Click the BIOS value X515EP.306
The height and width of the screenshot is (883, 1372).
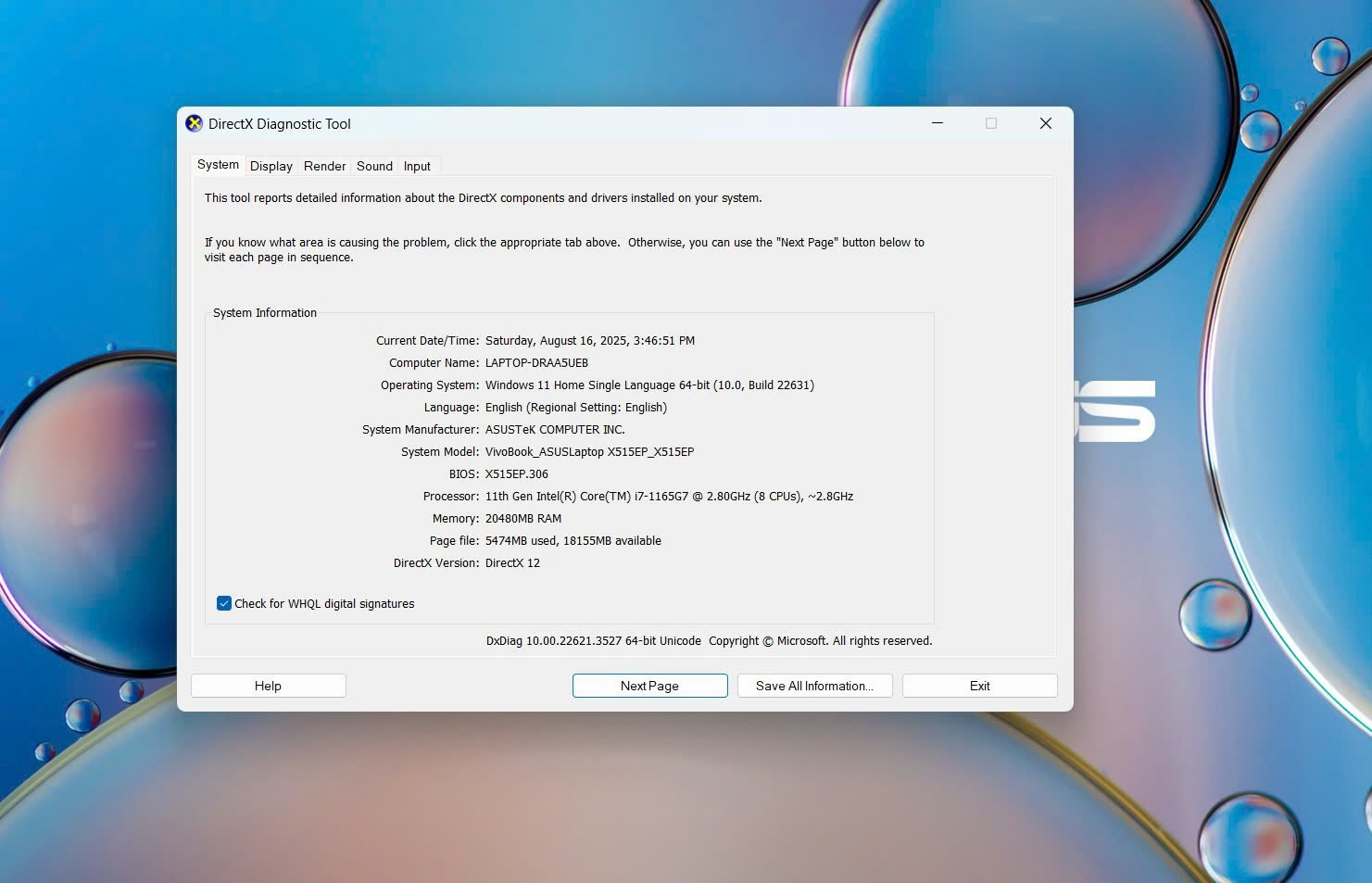coord(517,474)
